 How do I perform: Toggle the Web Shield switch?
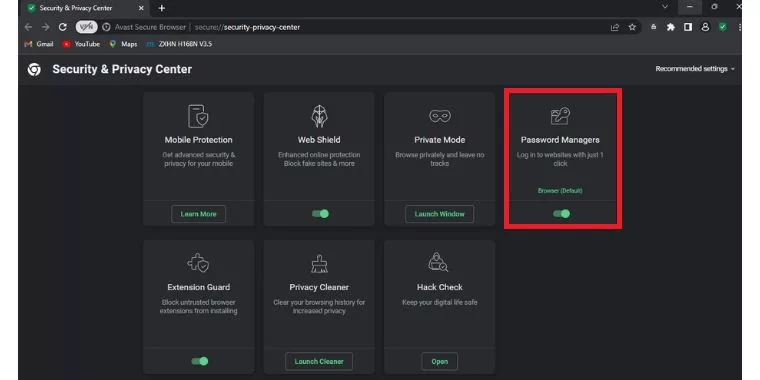320,214
